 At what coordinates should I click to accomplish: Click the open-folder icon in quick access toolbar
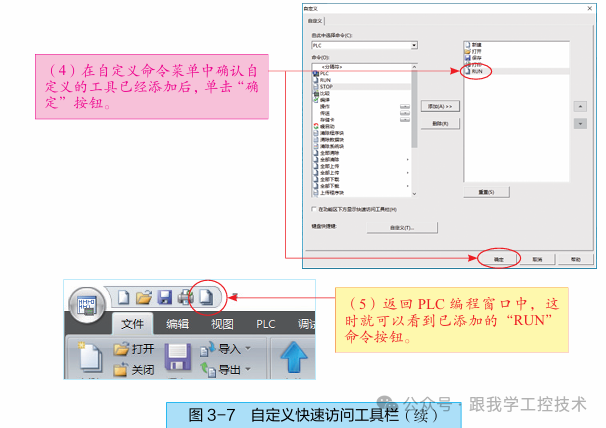[144, 298]
